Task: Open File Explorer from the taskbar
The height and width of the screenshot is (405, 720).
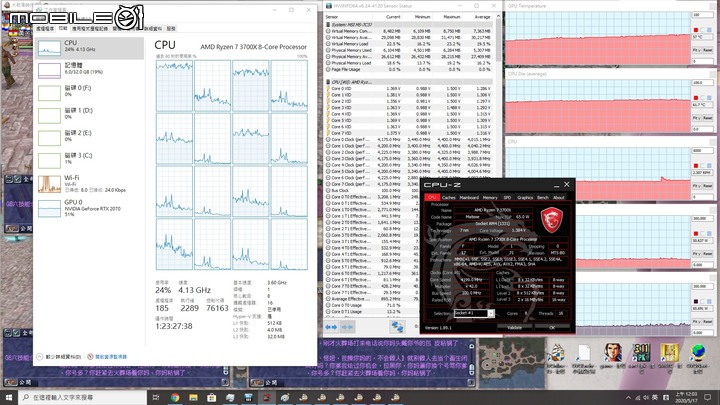Action: tap(193, 398)
